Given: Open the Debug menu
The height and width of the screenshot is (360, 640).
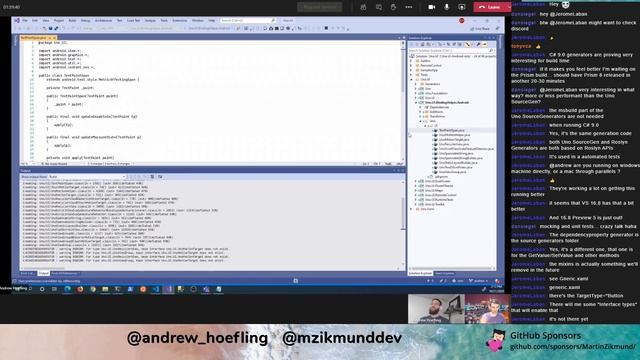Looking at the screenshot, I should [x=85, y=20].
